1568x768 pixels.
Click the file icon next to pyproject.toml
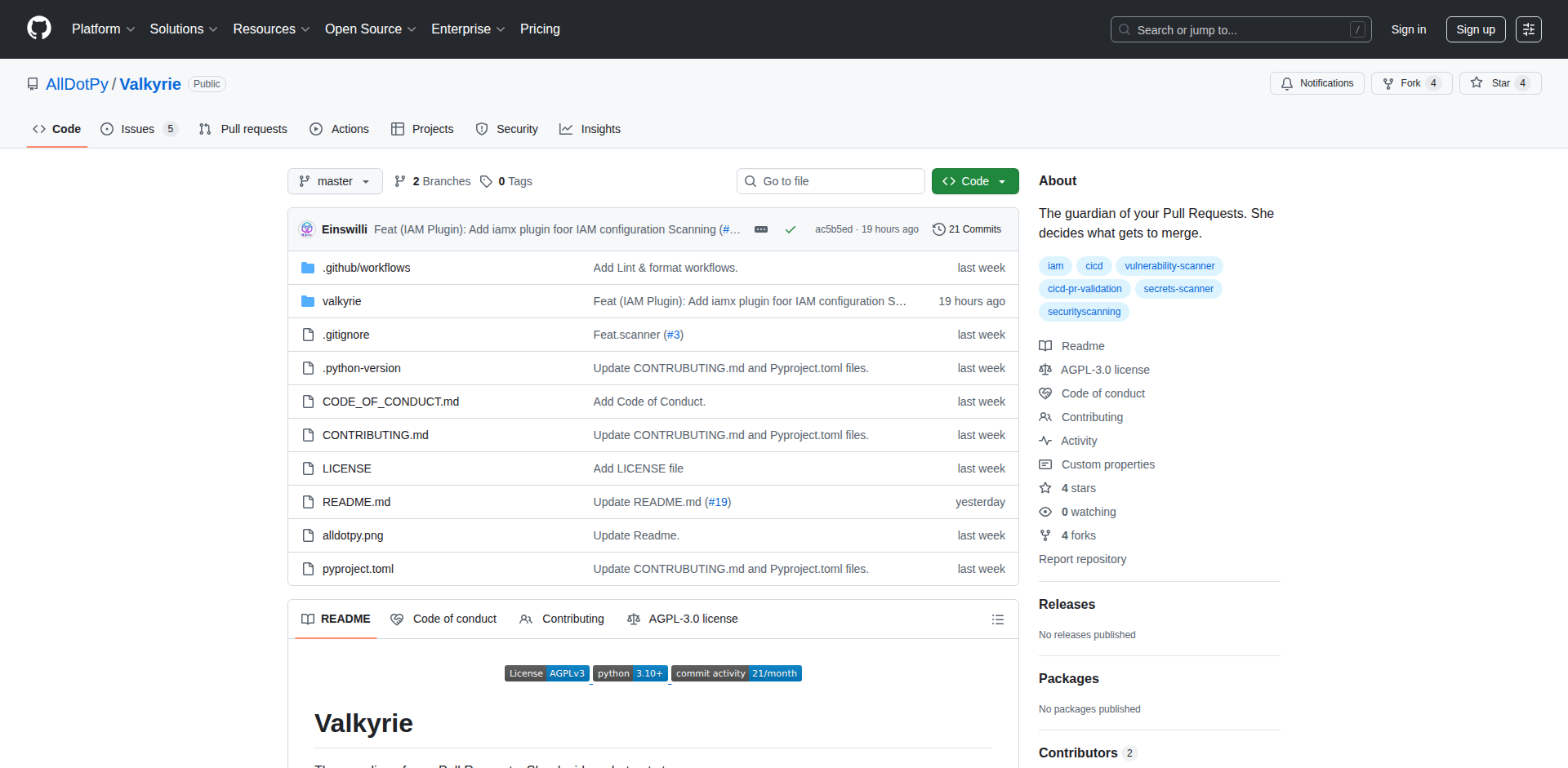pos(308,569)
